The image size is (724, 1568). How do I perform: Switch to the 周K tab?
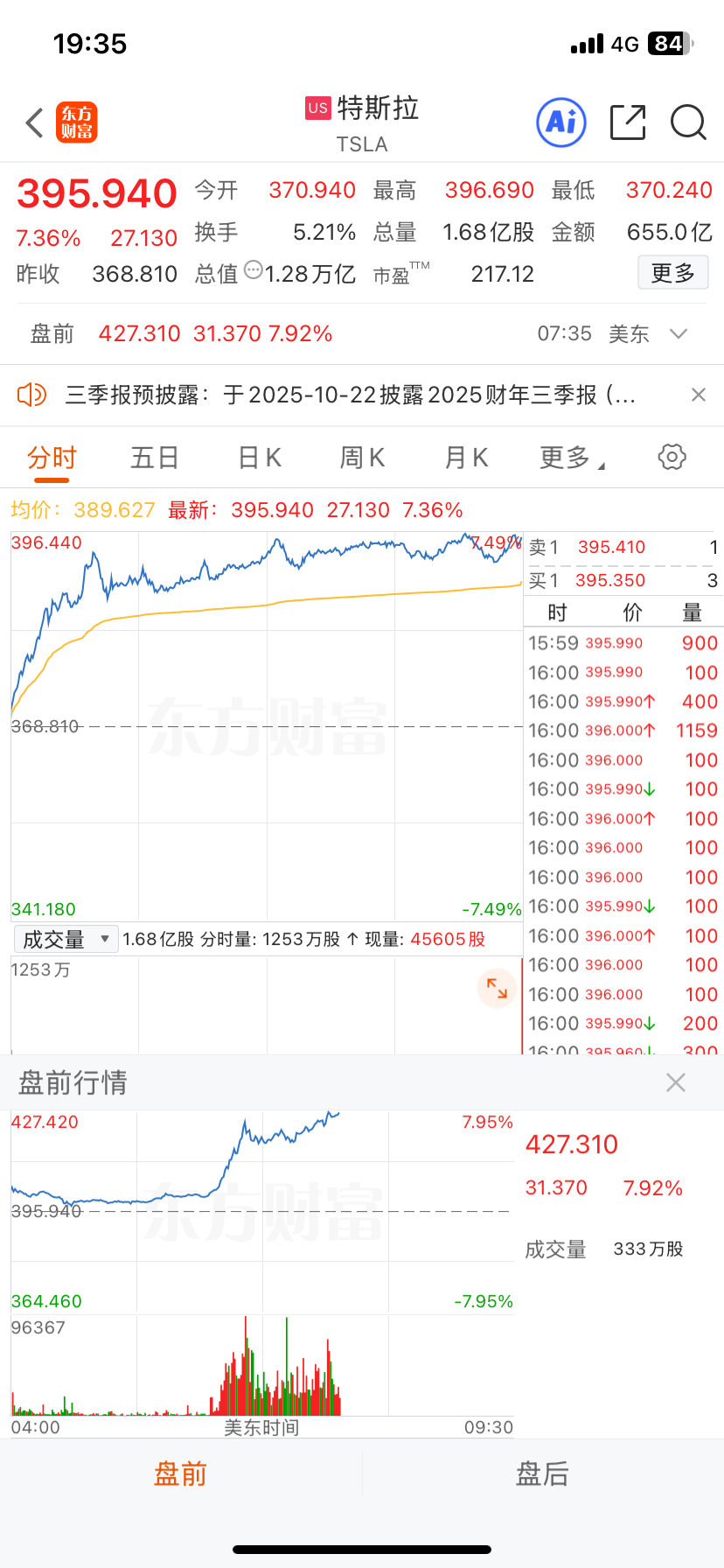[x=362, y=457]
